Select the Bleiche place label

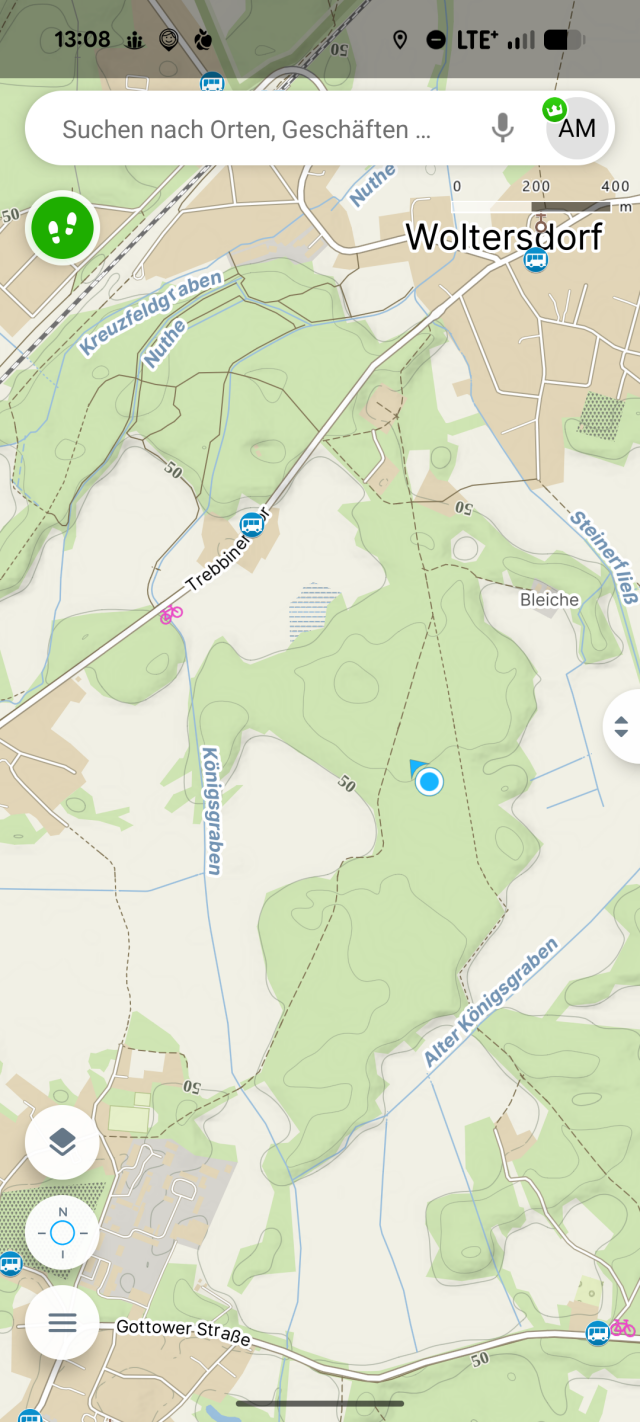(550, 599)
